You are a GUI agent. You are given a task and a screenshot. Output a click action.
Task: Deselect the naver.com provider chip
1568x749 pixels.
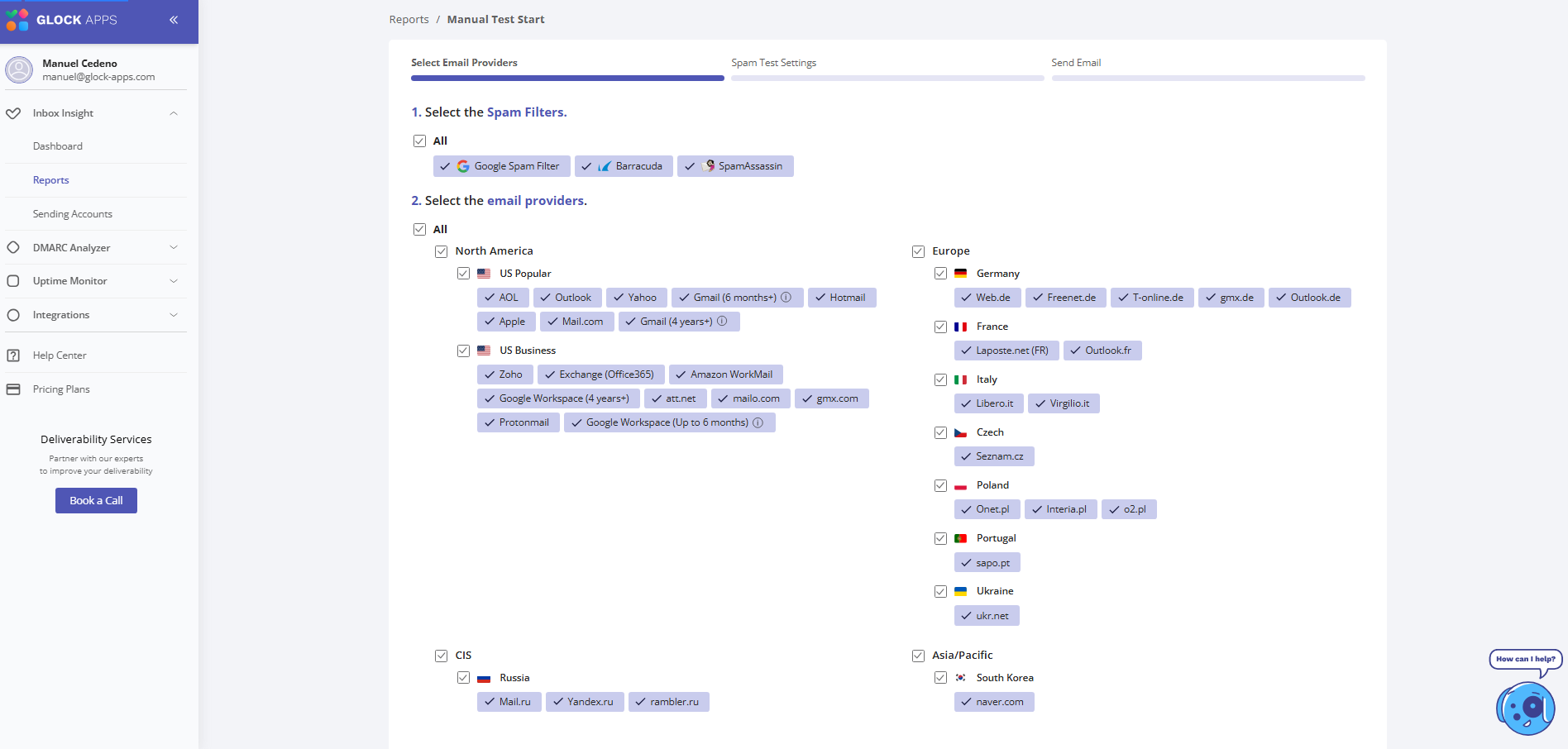(x=994, y=702)
